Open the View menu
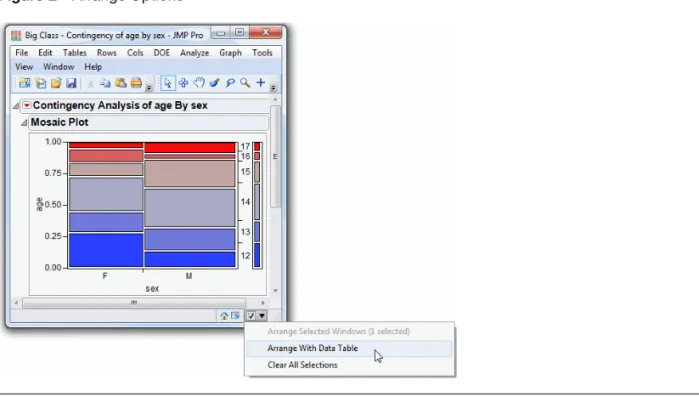Image resolution: width=699 pixels, height=397 pixels. [24, 67]
